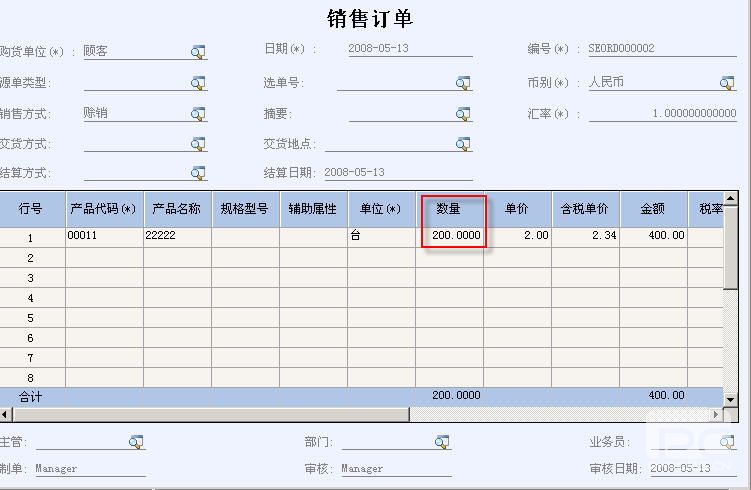This screenshot has width=751, height=490.
Task: Open lookup icon beside 部门 field
Action: tap(442, 441)
